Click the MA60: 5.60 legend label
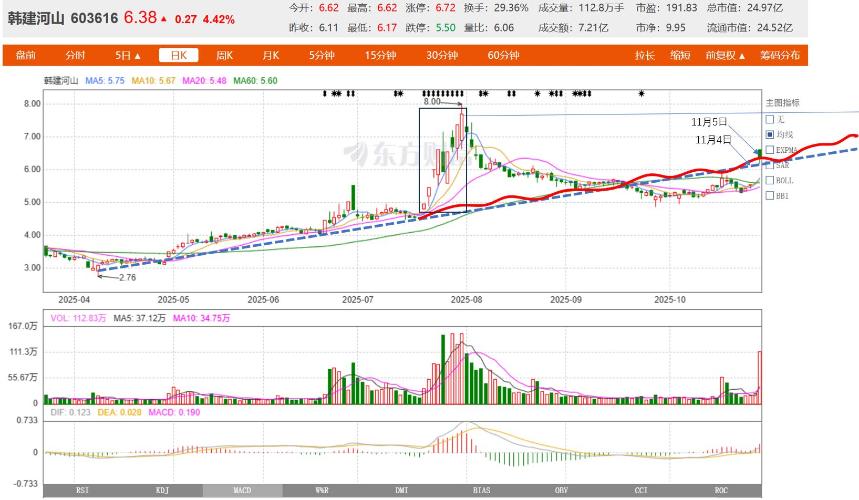The width and height of the screenshot is (859, 500). click(255, 81)
